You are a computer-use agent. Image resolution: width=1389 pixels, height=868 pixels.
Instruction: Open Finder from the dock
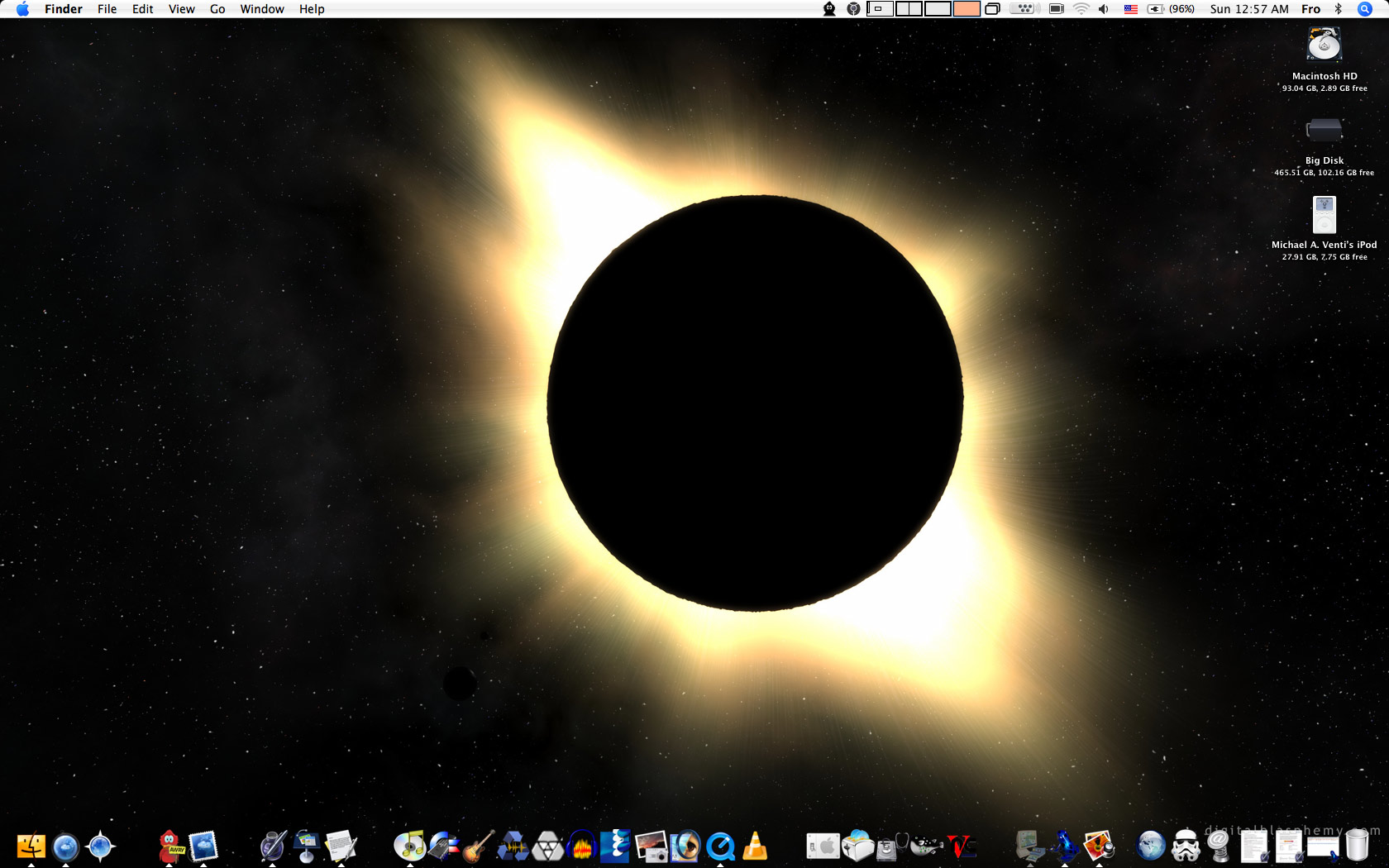point(31,847)
